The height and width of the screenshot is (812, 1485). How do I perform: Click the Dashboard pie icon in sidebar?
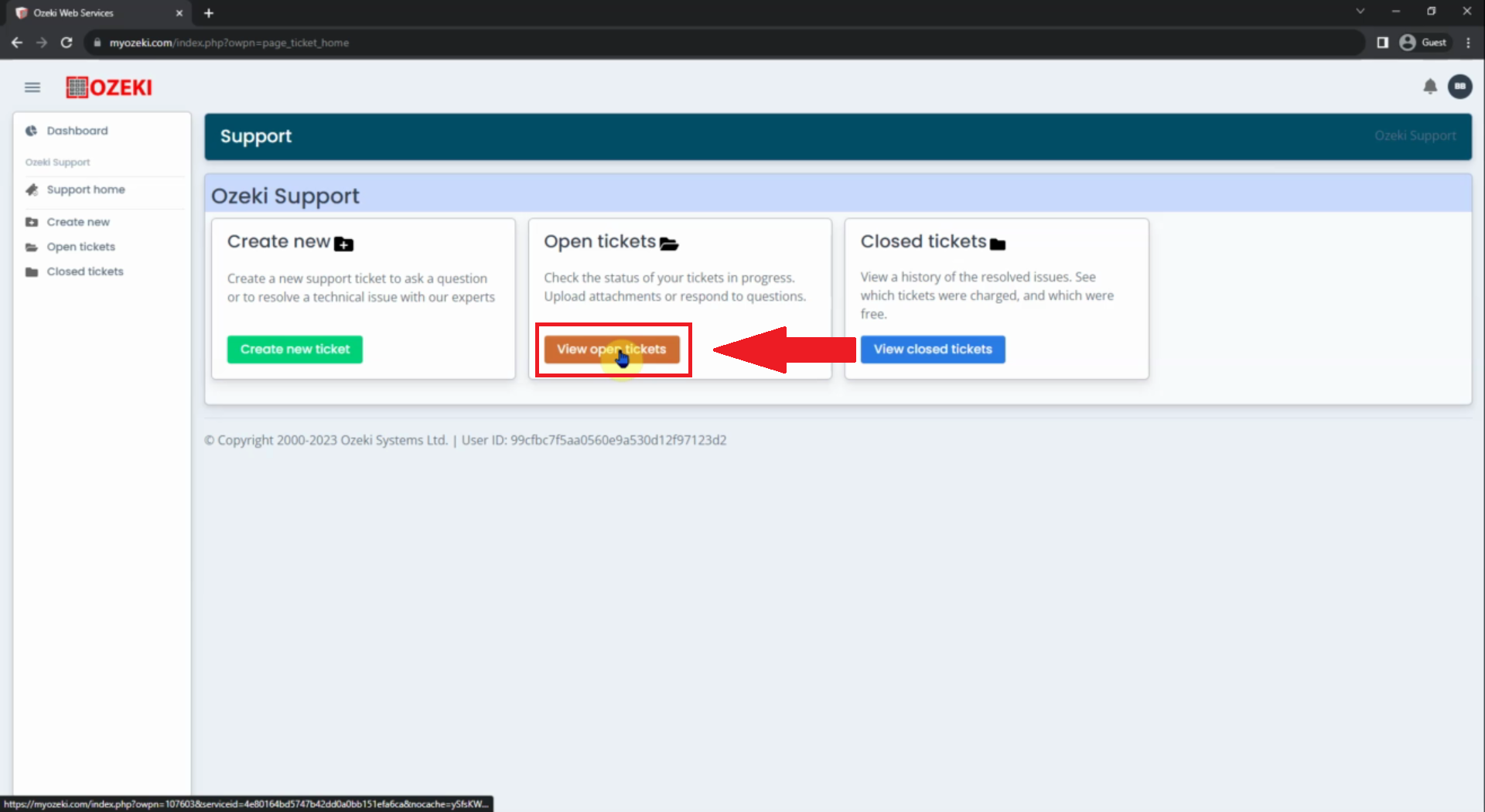(32, 131)
